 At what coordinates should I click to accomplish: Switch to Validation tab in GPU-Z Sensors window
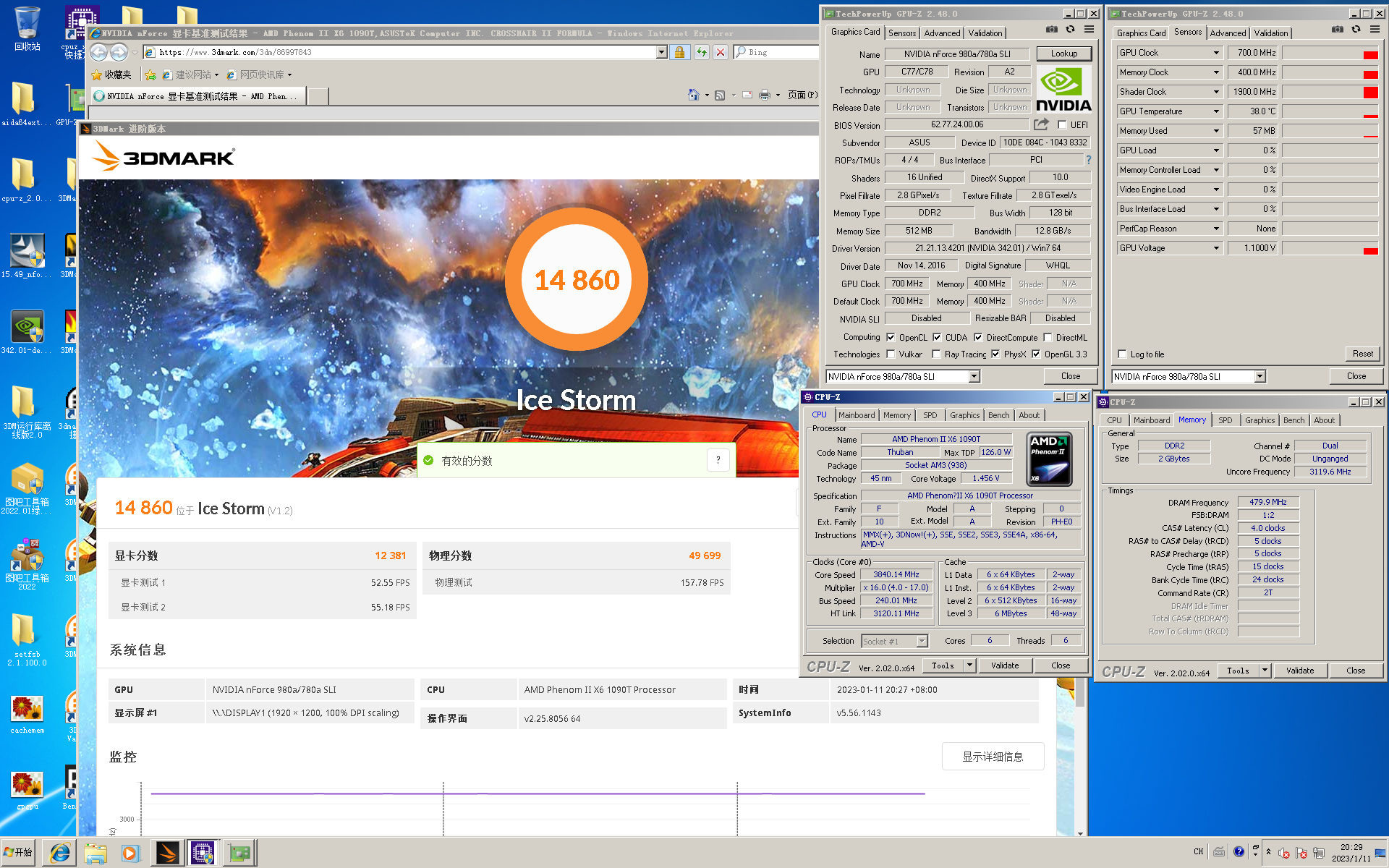[1271, 33]
